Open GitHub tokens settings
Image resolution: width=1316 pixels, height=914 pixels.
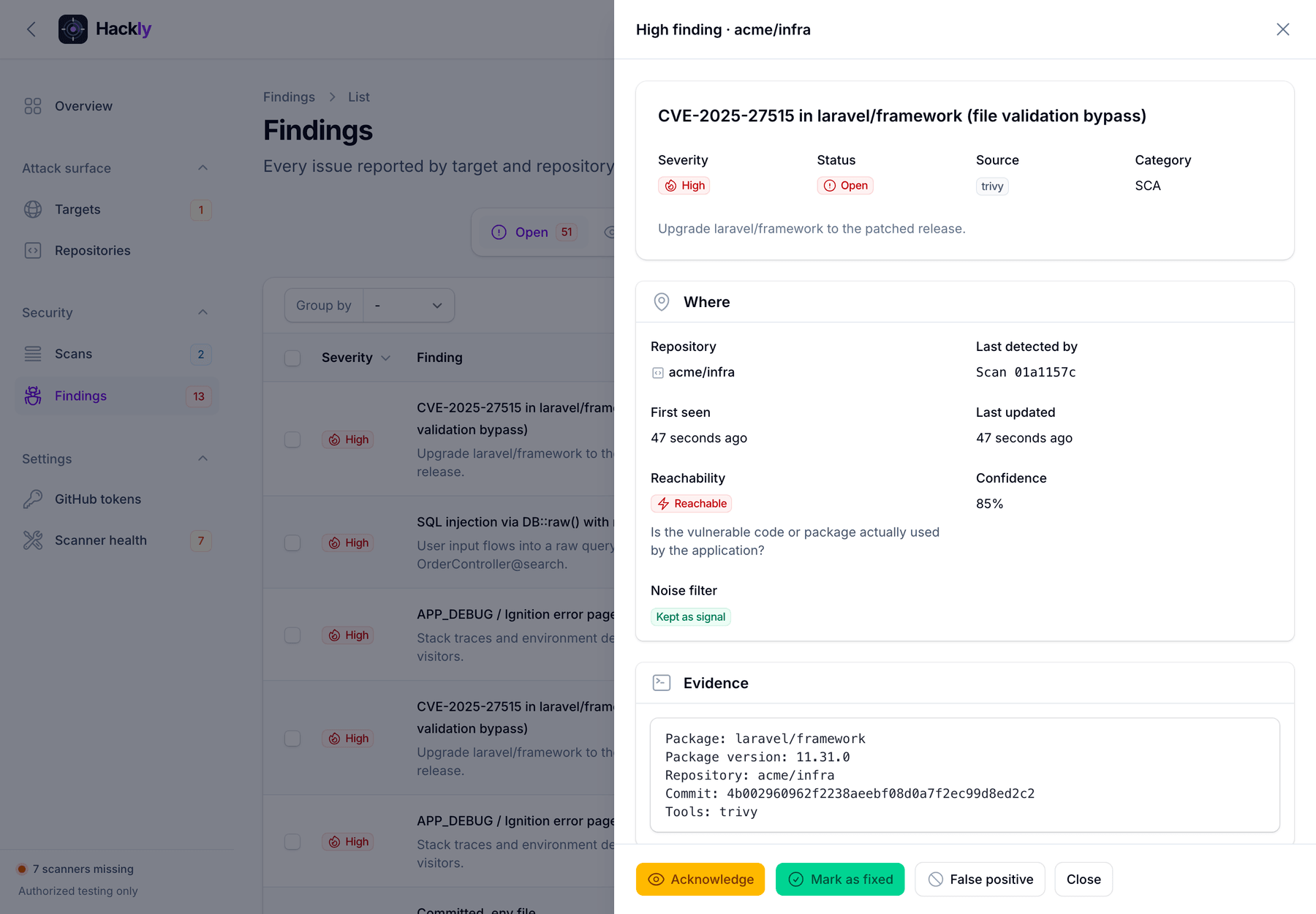point(117,499)
